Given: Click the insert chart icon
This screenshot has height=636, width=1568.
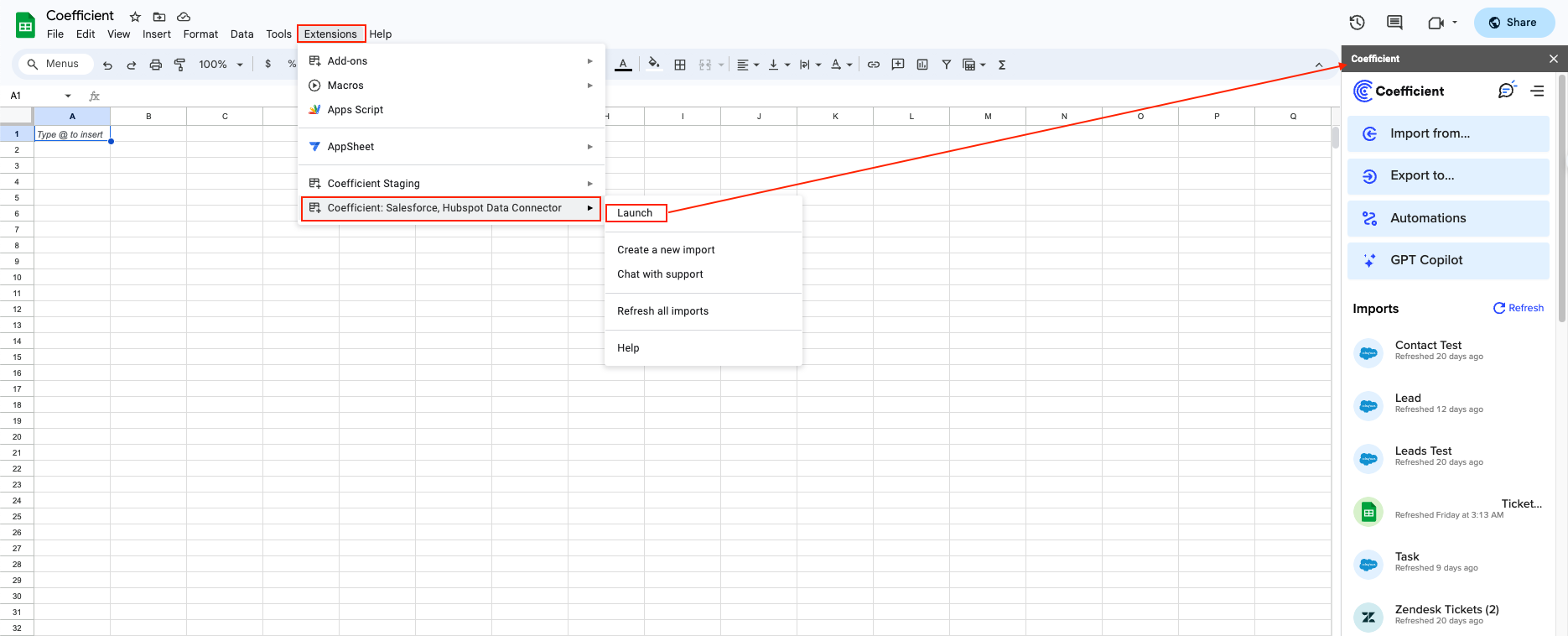Looking at the screenshot, I should (x=922, y=65).
